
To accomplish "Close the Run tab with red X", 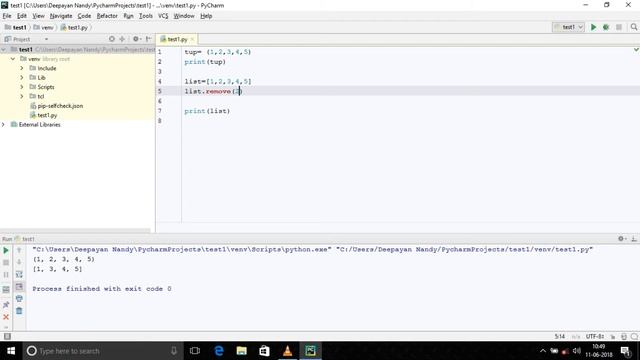I will pyautogui.click(x=6, y=317).
